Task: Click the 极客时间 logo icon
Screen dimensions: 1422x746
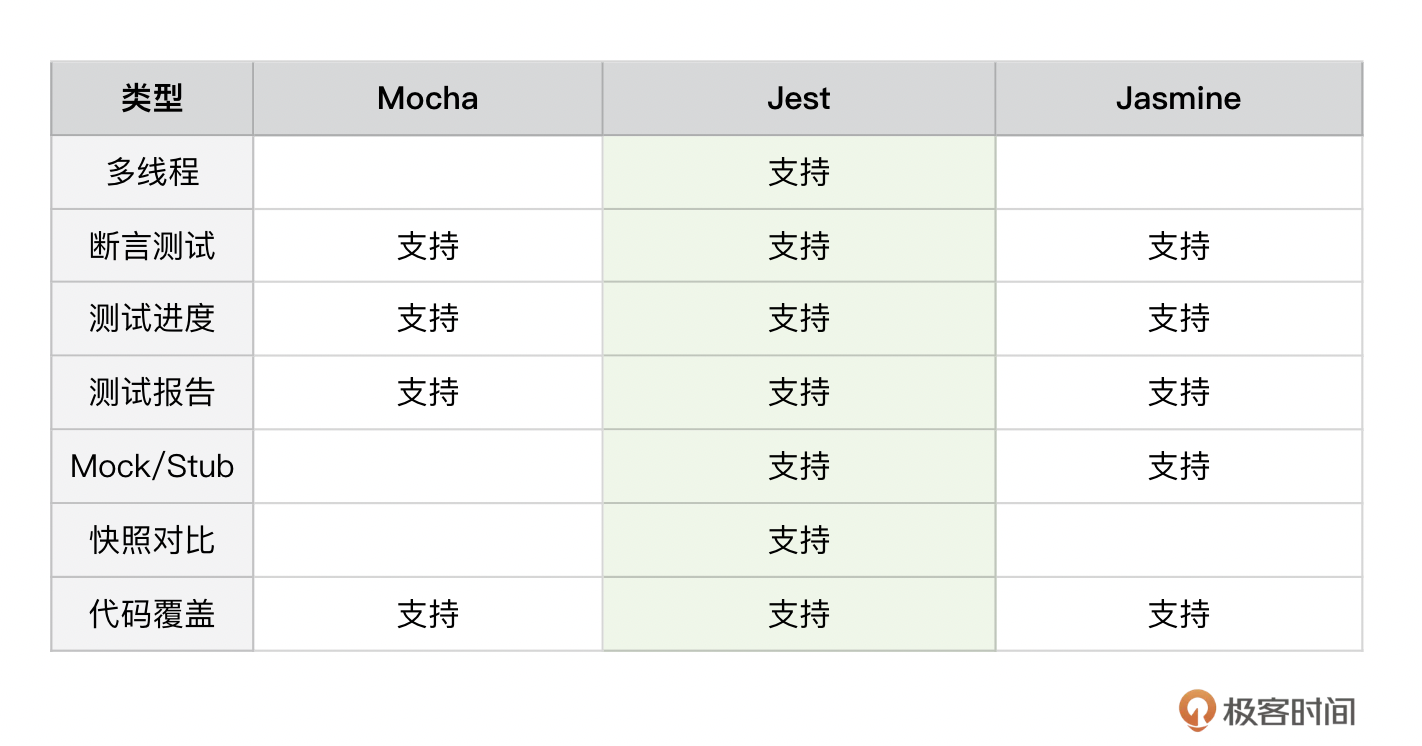Action: coord(1197,710)
